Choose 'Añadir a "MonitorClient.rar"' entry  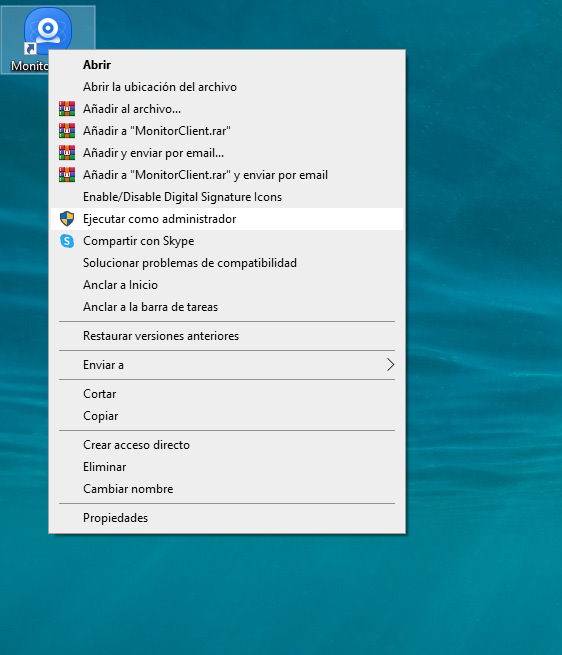[227, 131]
